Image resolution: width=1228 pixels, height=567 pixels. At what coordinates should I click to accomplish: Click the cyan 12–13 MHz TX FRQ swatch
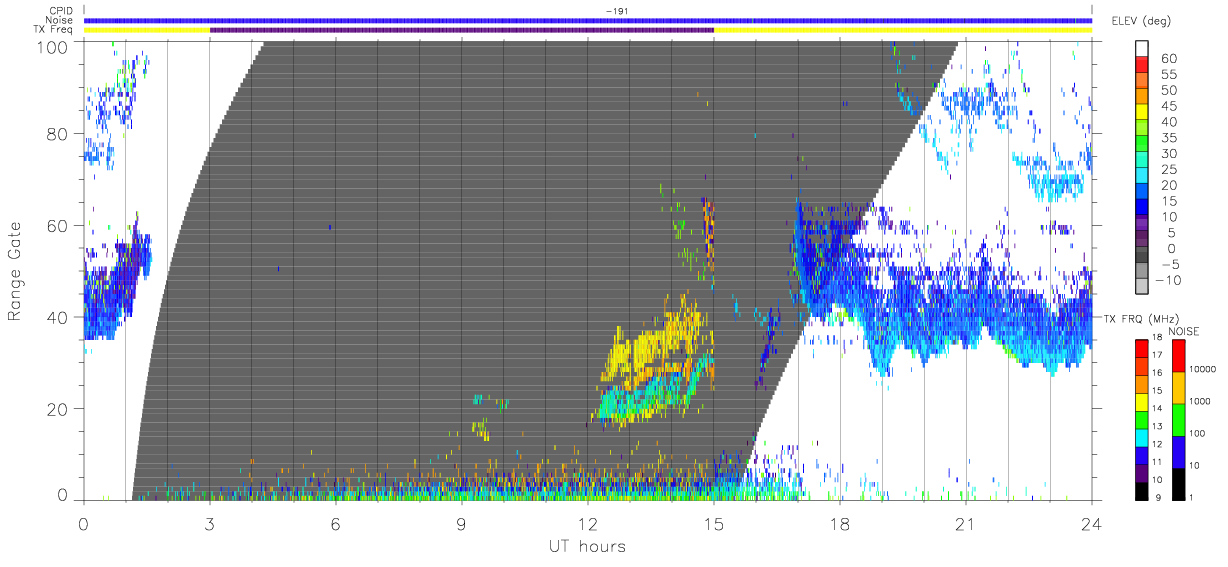point(1144,436)
